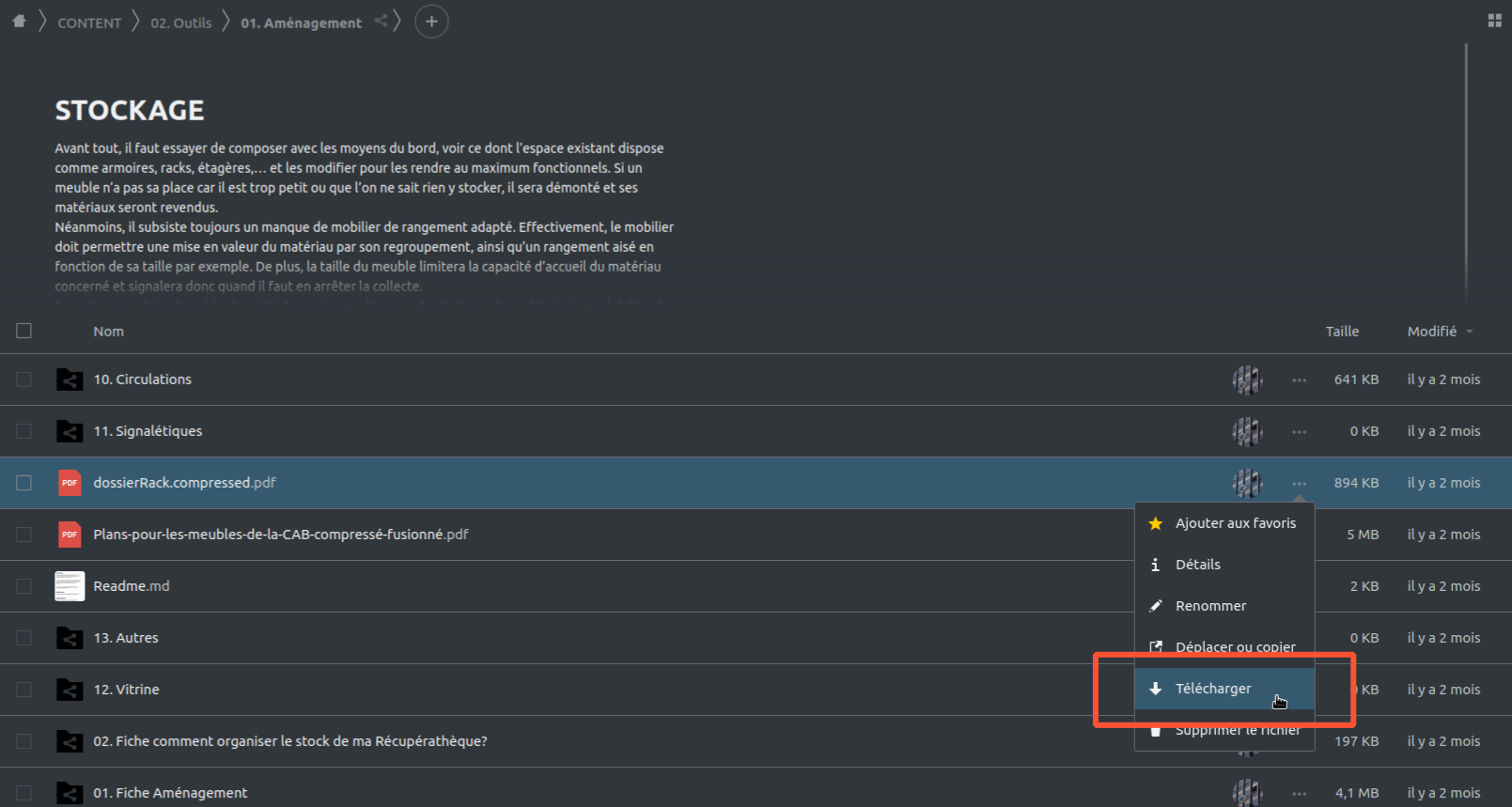Go to 02. Outils breadcrumb

pos(181,23)
